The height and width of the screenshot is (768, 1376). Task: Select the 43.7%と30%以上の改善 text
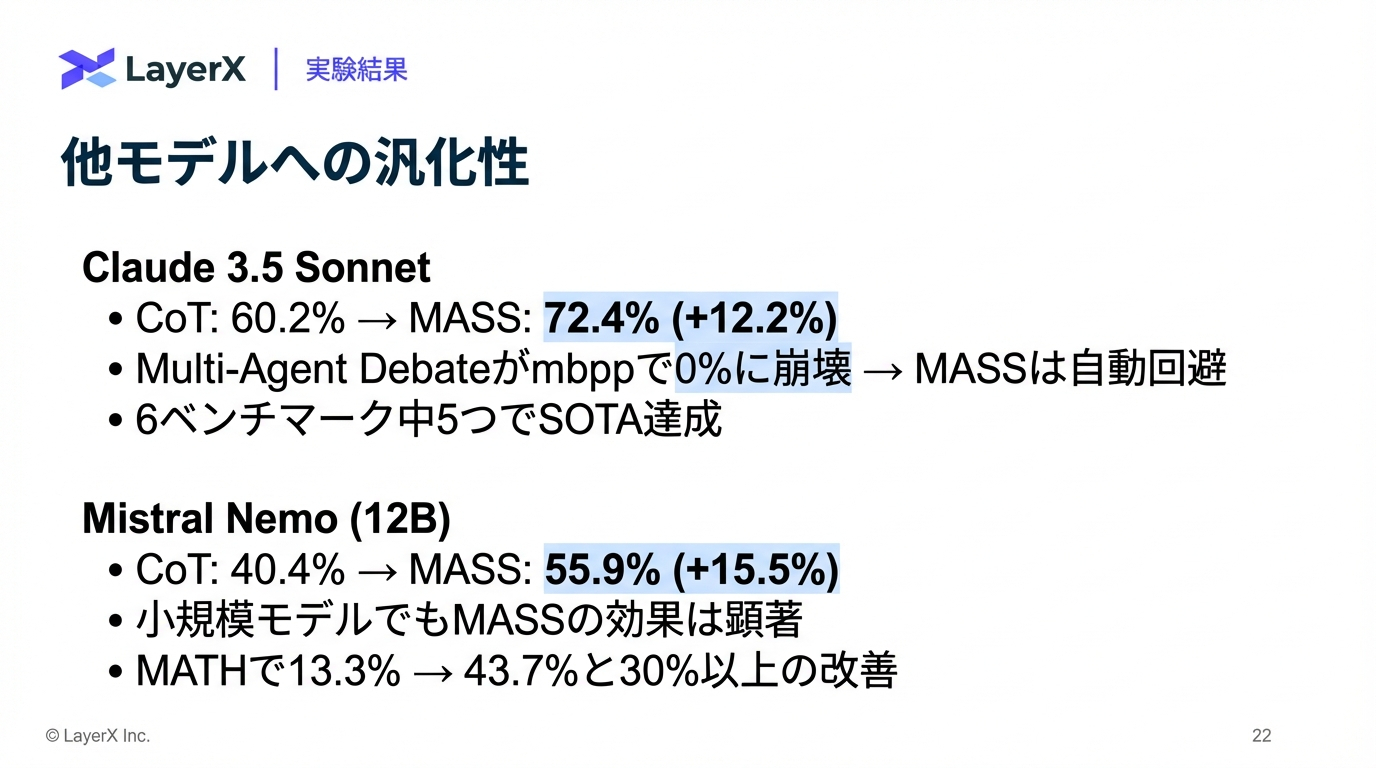680,671
